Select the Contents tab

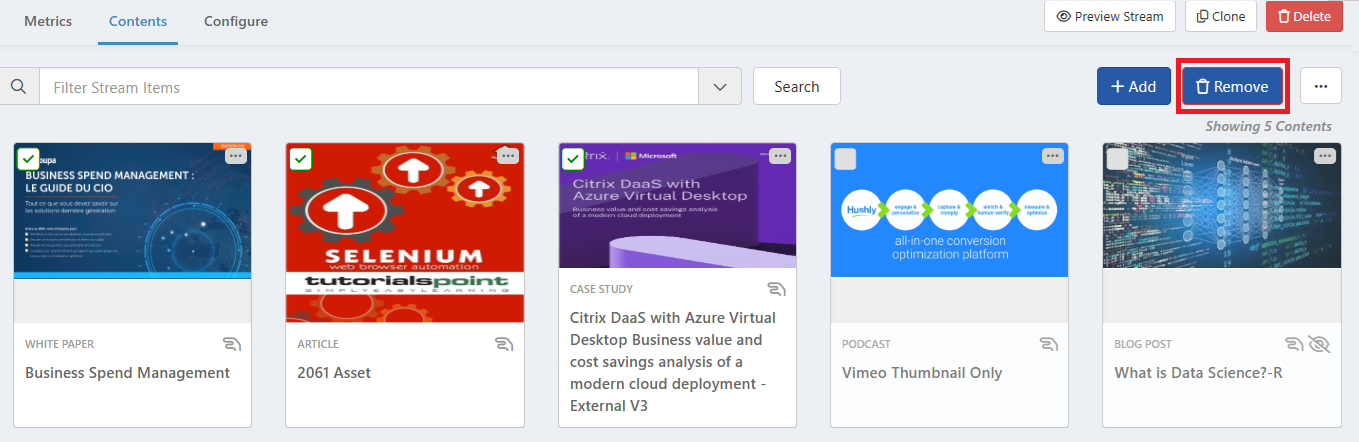[x=138, y=21]
